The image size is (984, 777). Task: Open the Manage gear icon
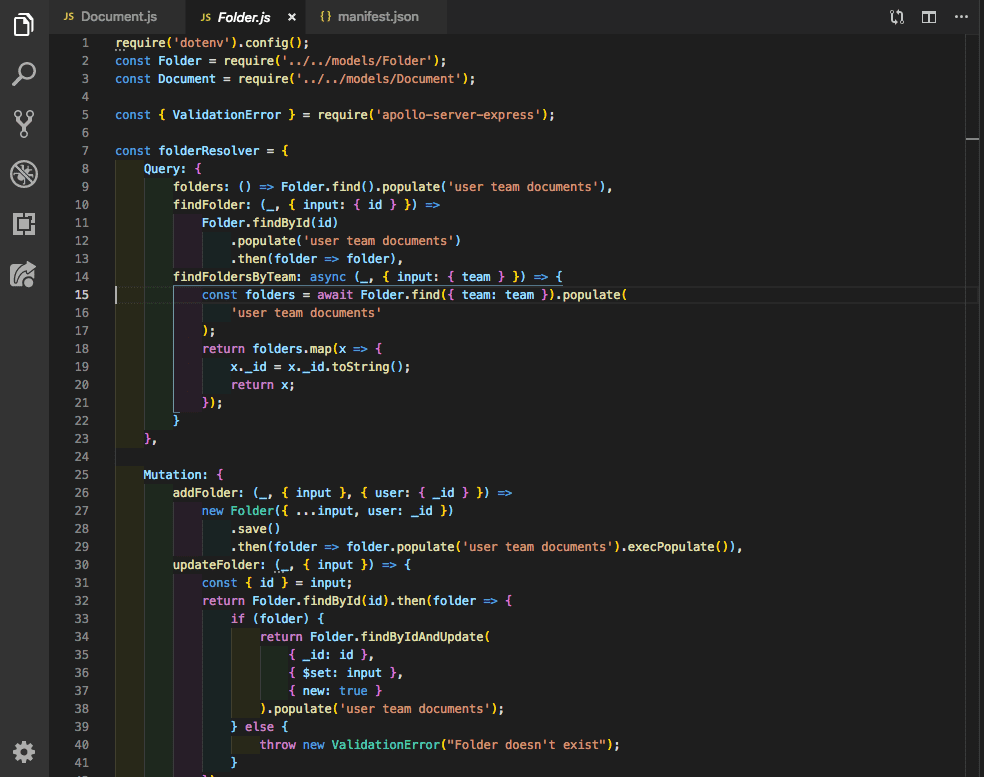tap(24, 752)
